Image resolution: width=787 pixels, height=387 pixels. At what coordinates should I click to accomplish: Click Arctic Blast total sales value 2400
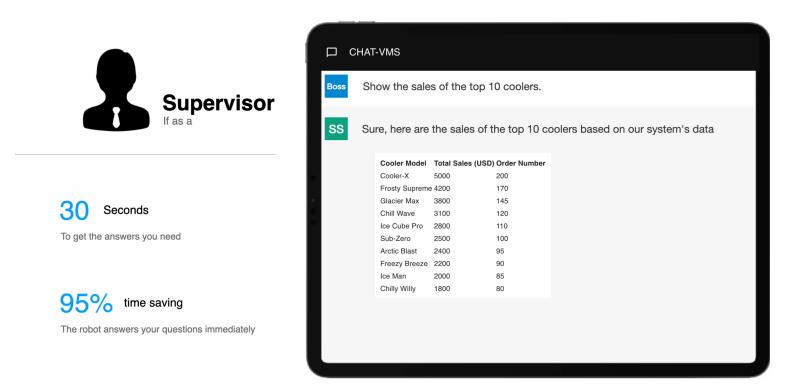click(x=442, y=251)
